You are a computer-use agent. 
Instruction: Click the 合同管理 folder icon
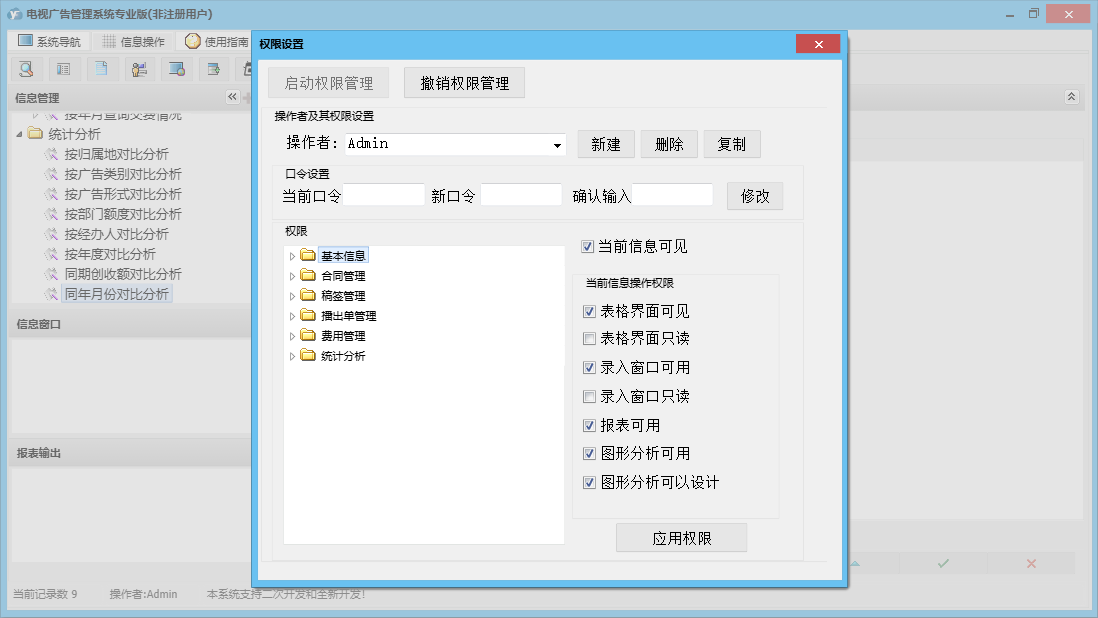click(x=307, y=275)
